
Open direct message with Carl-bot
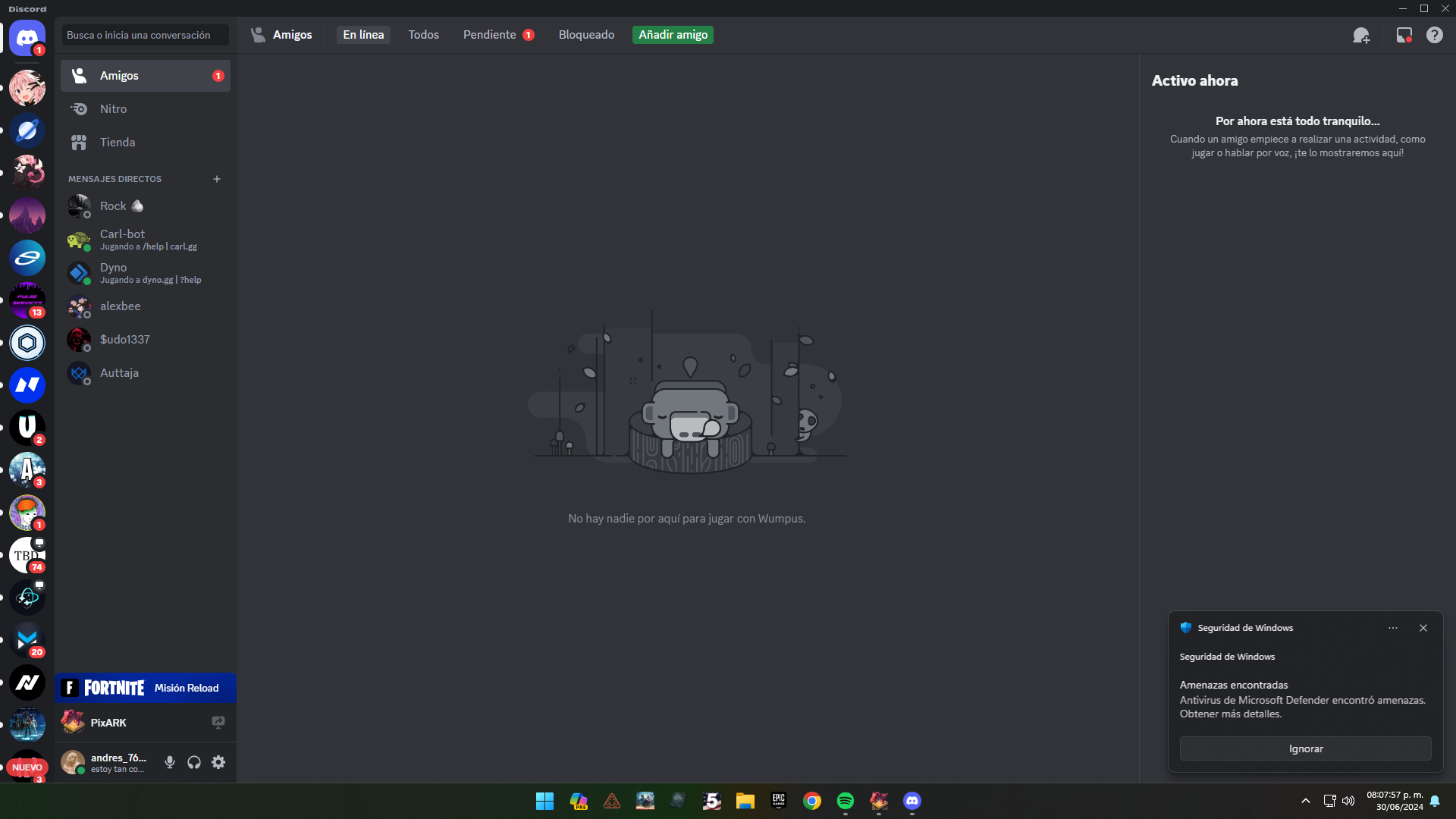point(146,240)
